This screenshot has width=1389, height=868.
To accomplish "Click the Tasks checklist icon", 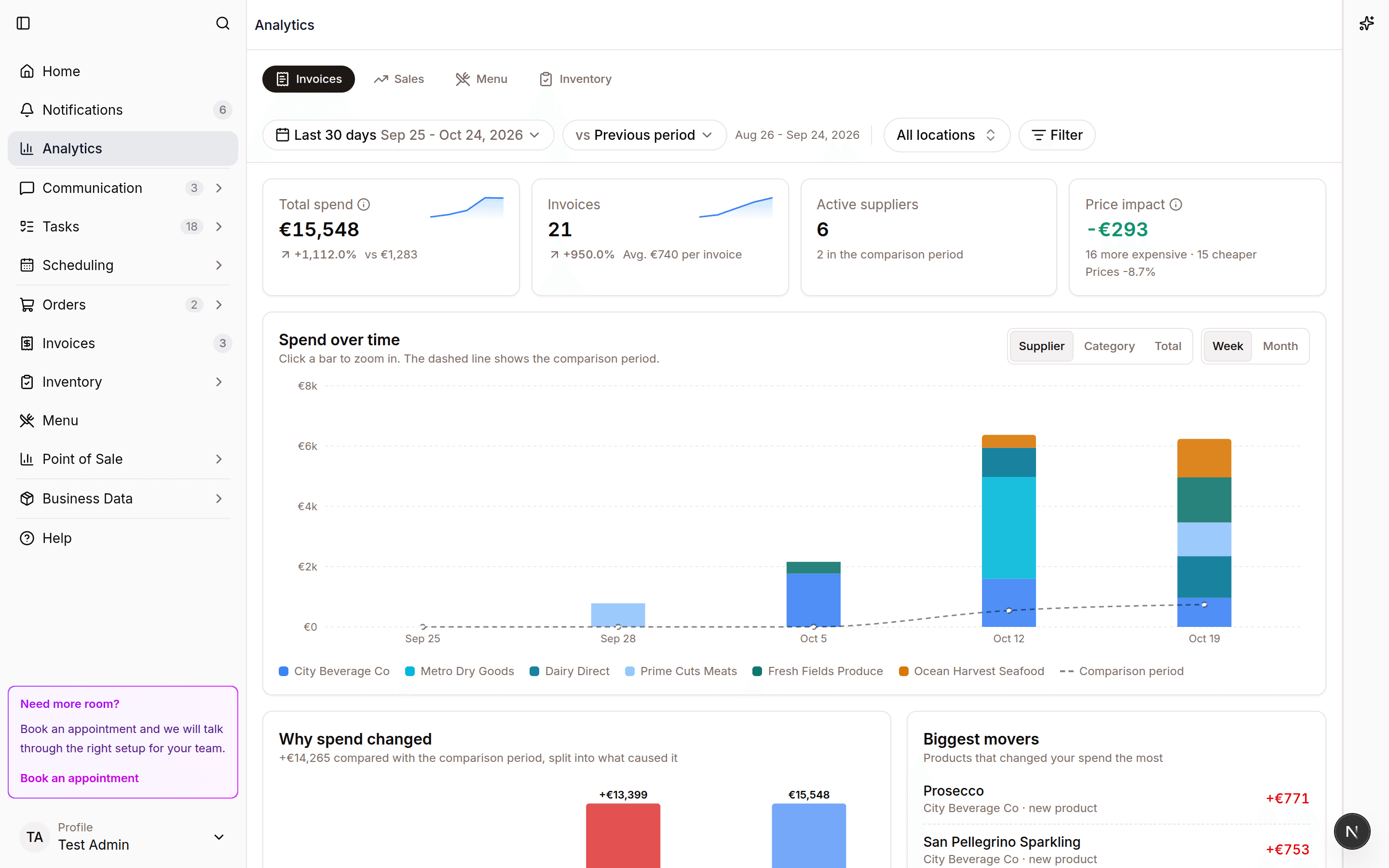I will tap(27, 227).
